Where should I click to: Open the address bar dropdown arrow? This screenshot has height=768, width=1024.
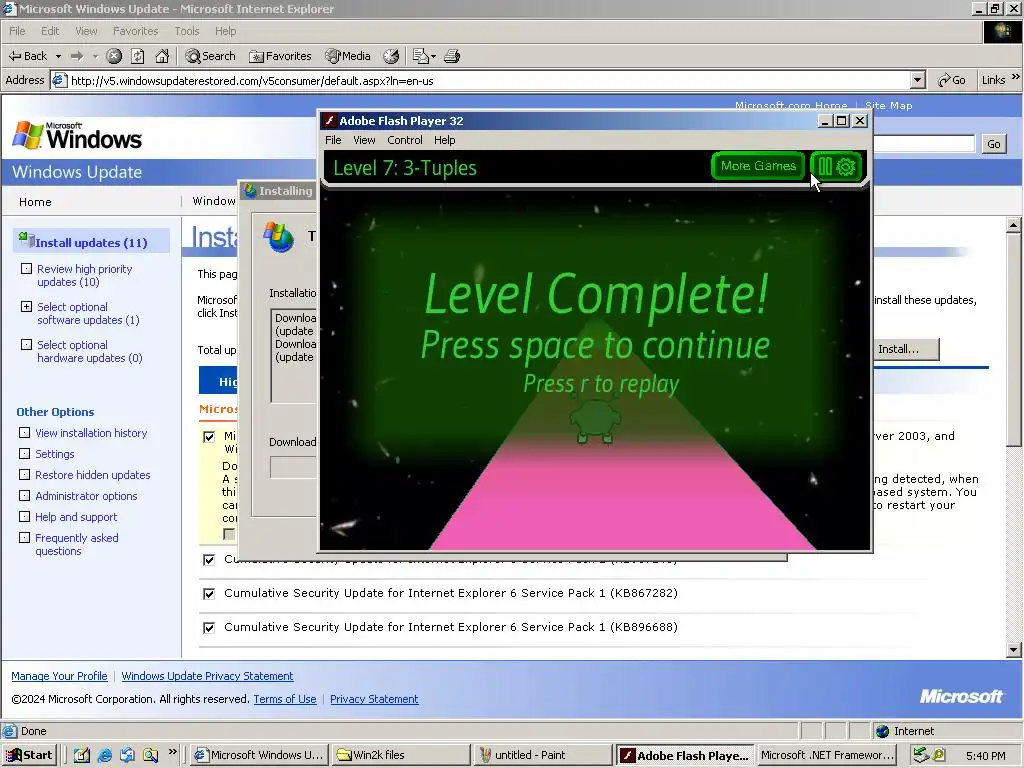(918, 80)
